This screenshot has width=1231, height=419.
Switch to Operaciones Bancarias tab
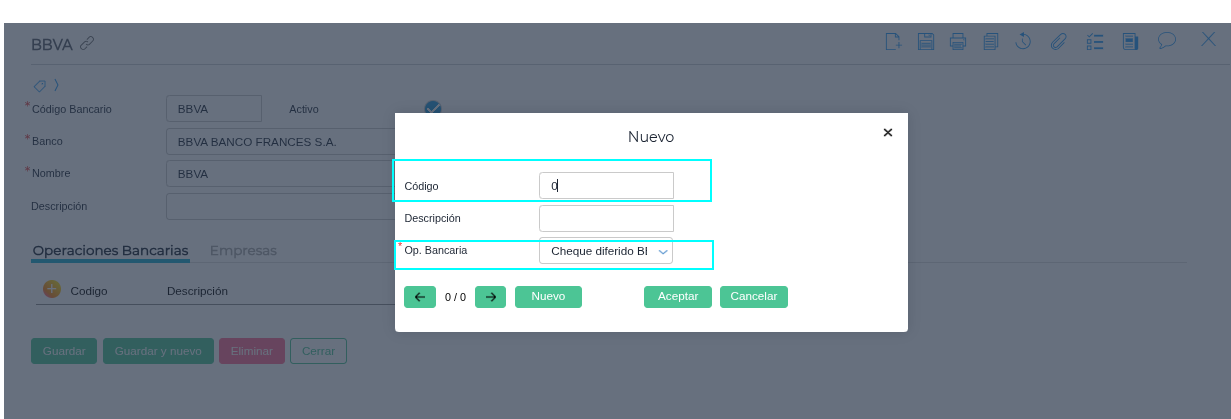(110, 250)
